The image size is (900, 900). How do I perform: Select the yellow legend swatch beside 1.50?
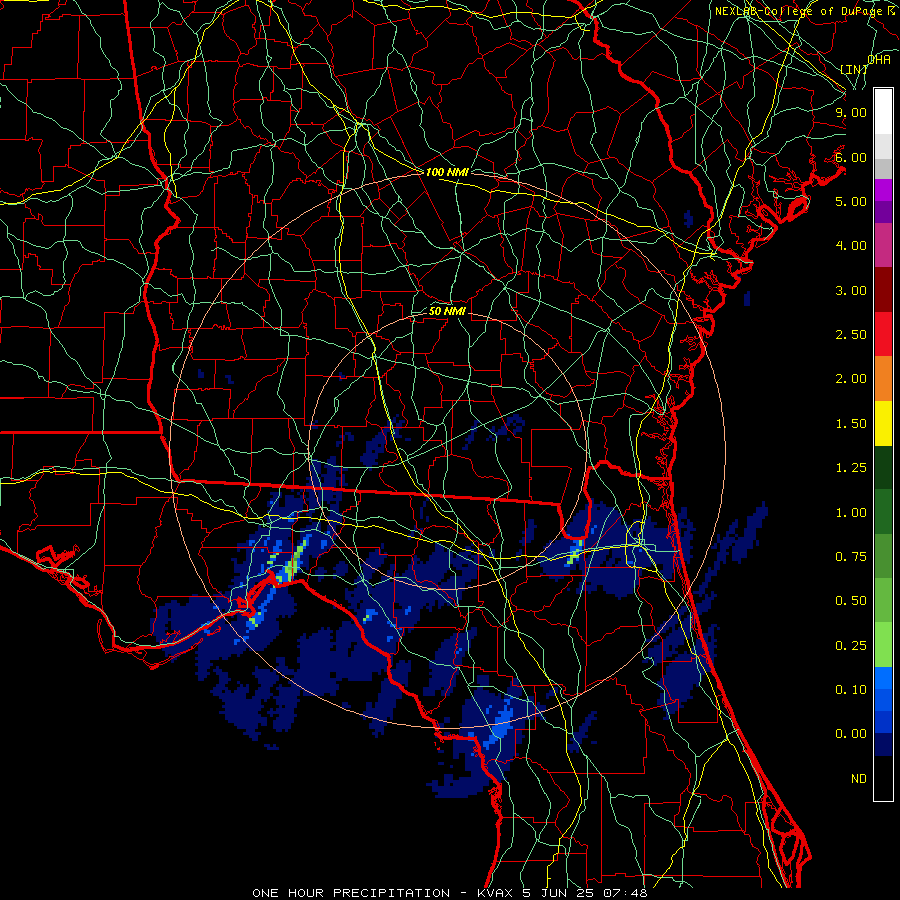point(883,423)
